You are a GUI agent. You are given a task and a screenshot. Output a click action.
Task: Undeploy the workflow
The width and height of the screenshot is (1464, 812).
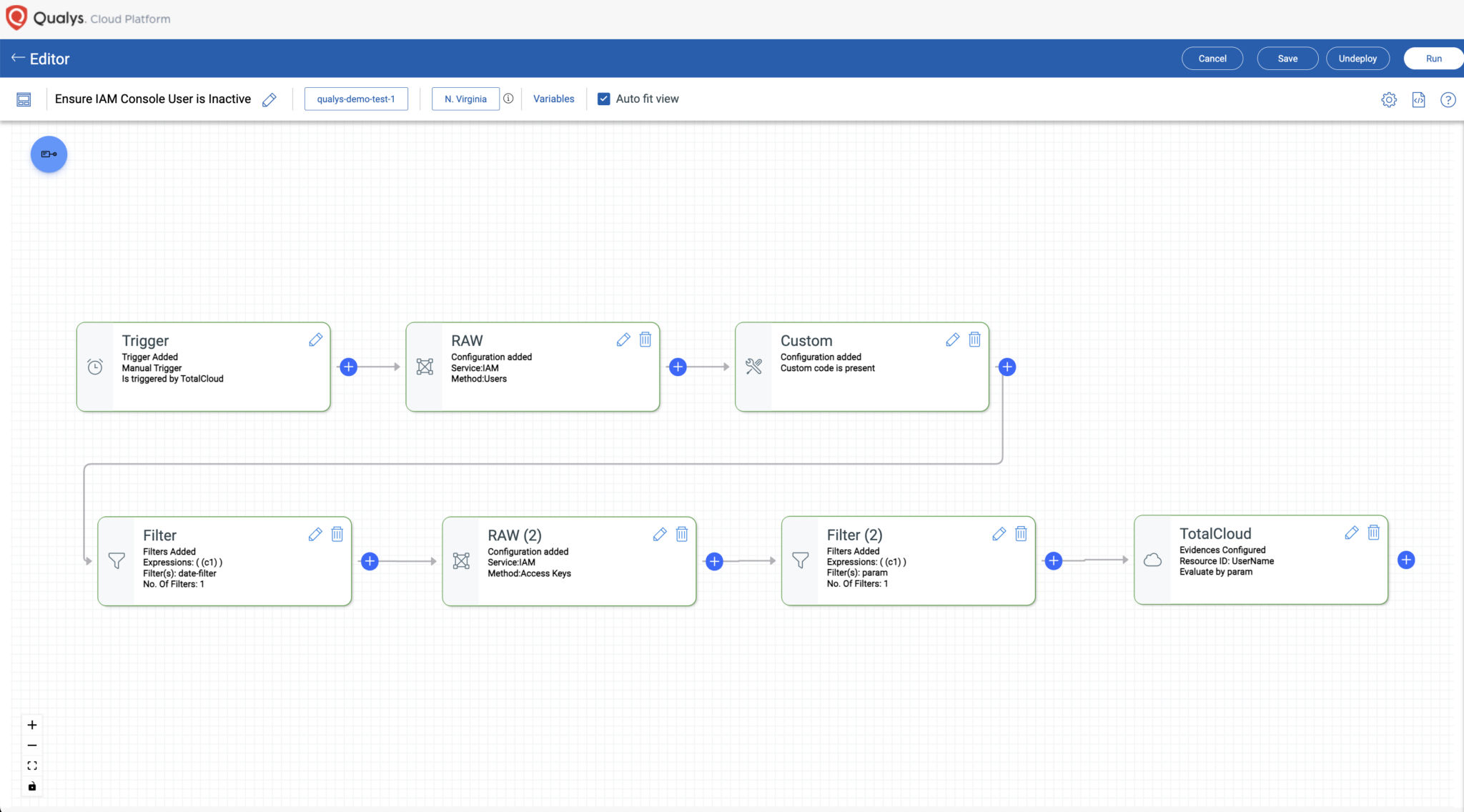(1357, 58)
